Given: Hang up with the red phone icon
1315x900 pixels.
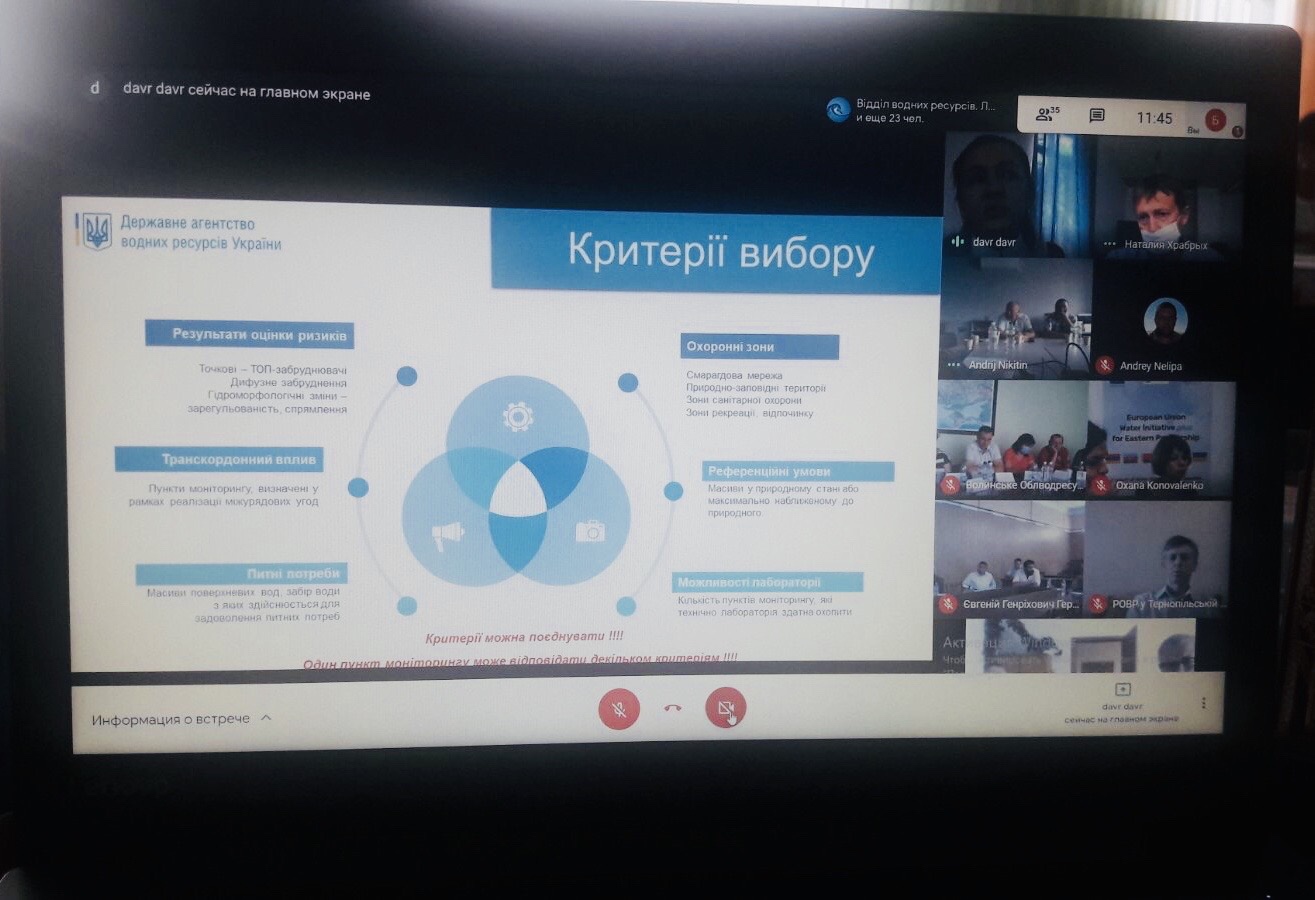Looking at the screenshot, I should (x=673, y=709).
